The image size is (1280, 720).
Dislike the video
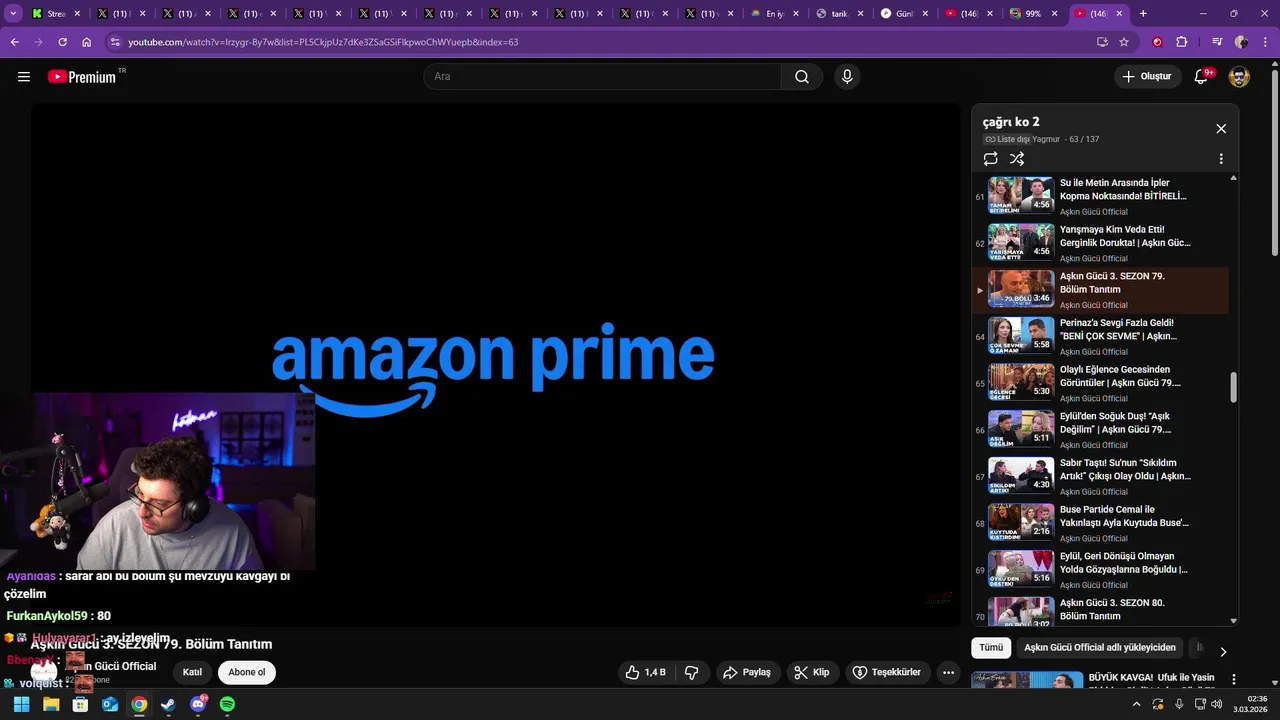(x=691, y=672)
